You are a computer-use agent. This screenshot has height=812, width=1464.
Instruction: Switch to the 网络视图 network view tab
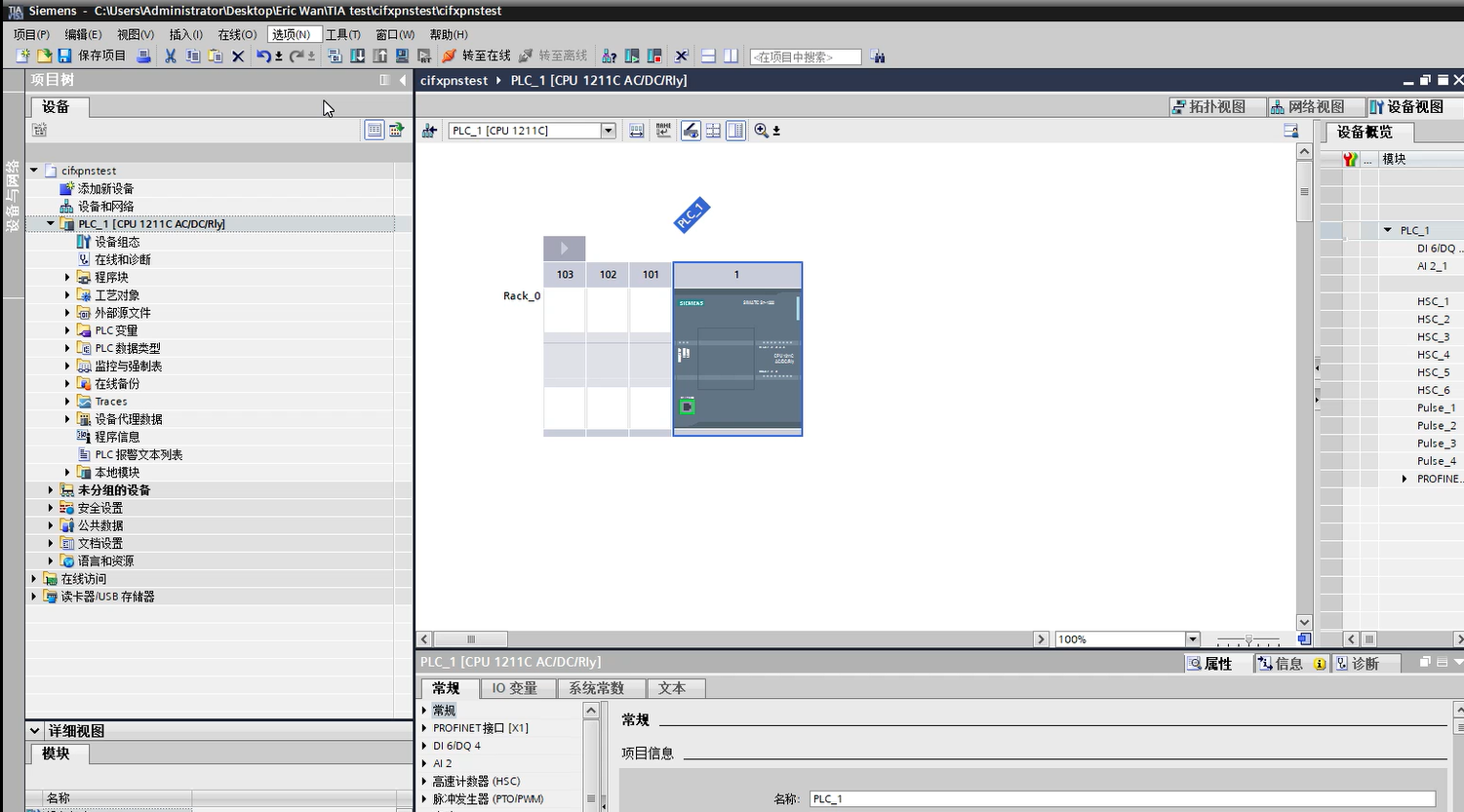point(1307,107)
